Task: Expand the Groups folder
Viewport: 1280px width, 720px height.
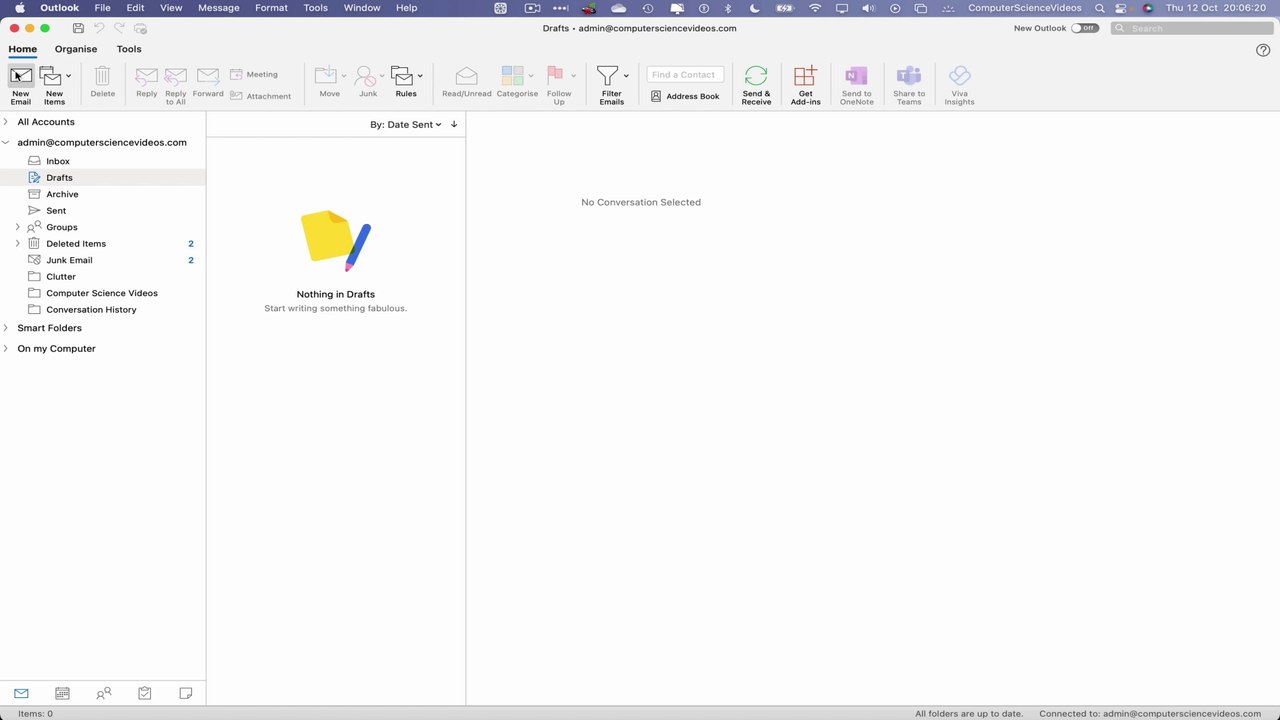Action: point(17,227)
